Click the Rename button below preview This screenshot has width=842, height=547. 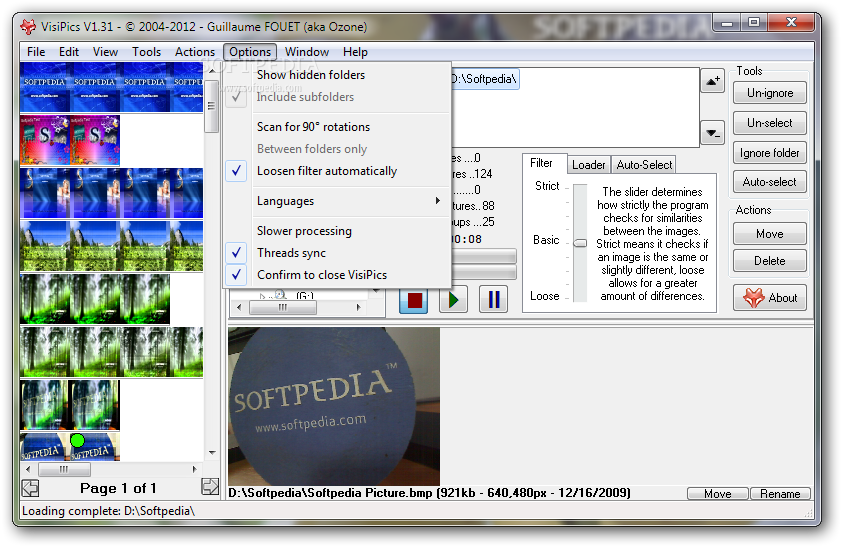[780, 494]
